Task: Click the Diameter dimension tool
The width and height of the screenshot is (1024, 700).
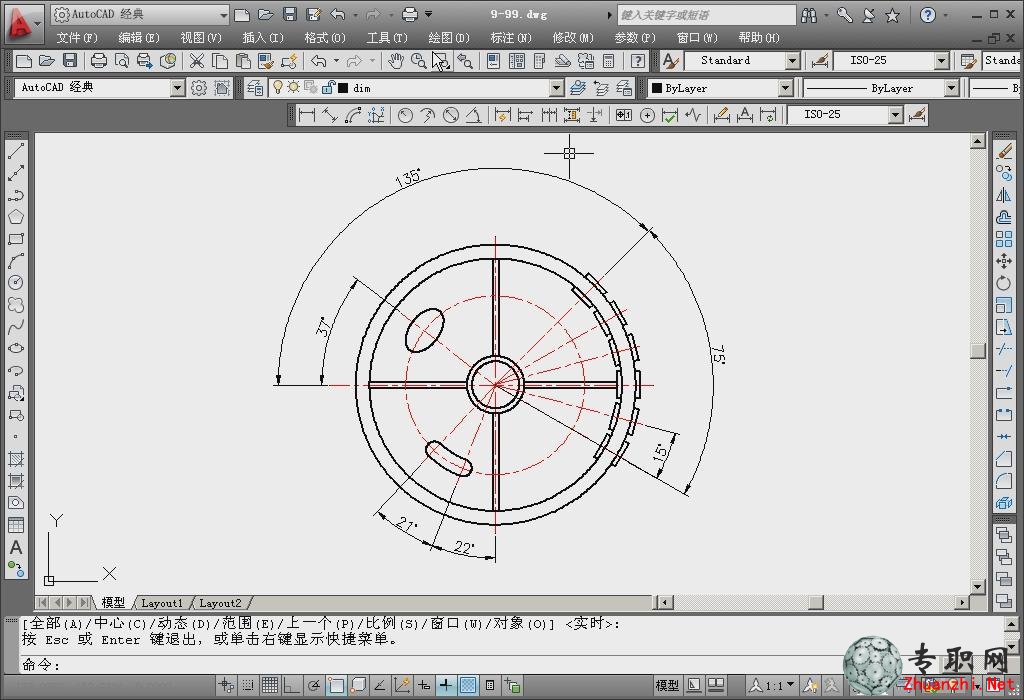Action: [451, 116]
